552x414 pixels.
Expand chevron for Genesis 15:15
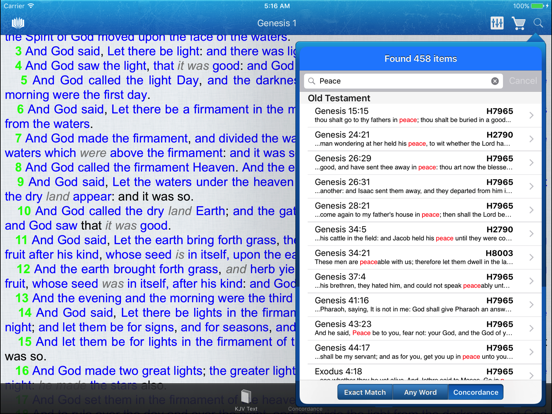click(x=532, y=115)
